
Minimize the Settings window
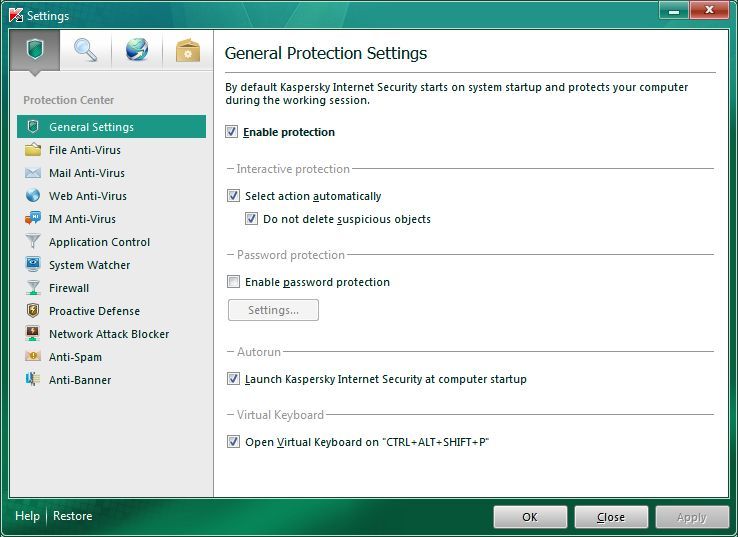pyautogui.click(x=674, y=10)
